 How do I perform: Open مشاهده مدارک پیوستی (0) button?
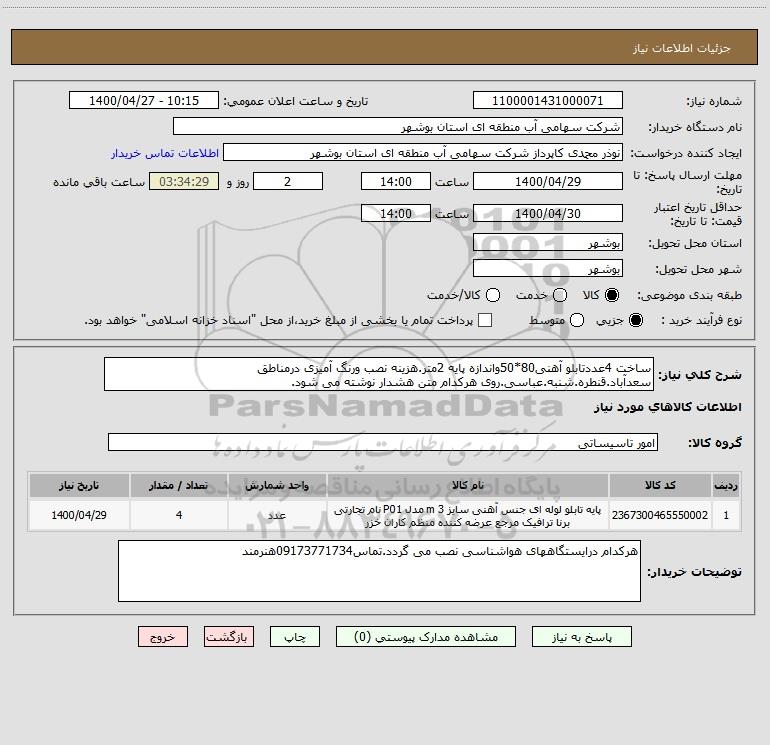click(426, 637)
